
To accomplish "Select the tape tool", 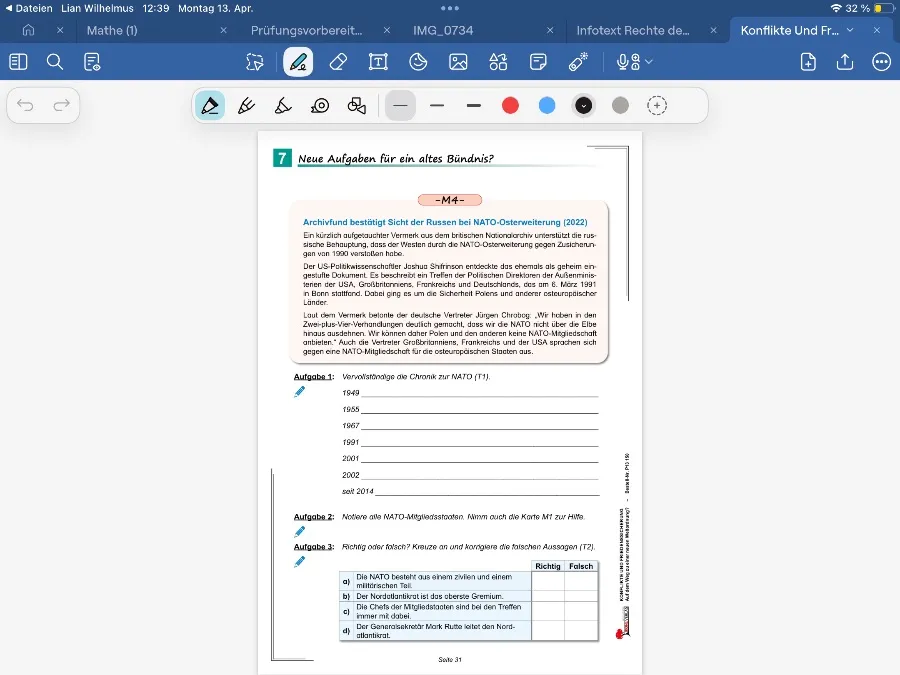I will 320,106.
